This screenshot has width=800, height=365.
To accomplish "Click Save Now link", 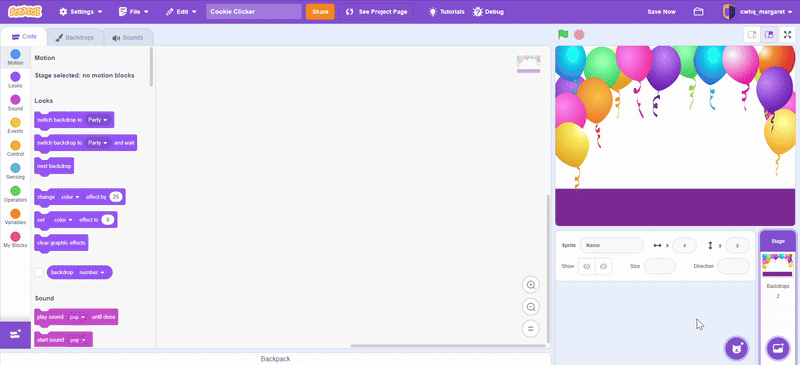I will point(661,11).
